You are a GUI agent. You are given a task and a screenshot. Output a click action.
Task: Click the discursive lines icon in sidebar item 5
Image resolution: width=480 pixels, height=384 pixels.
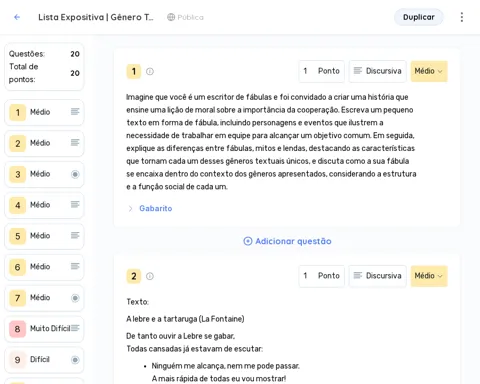[75, 235]
